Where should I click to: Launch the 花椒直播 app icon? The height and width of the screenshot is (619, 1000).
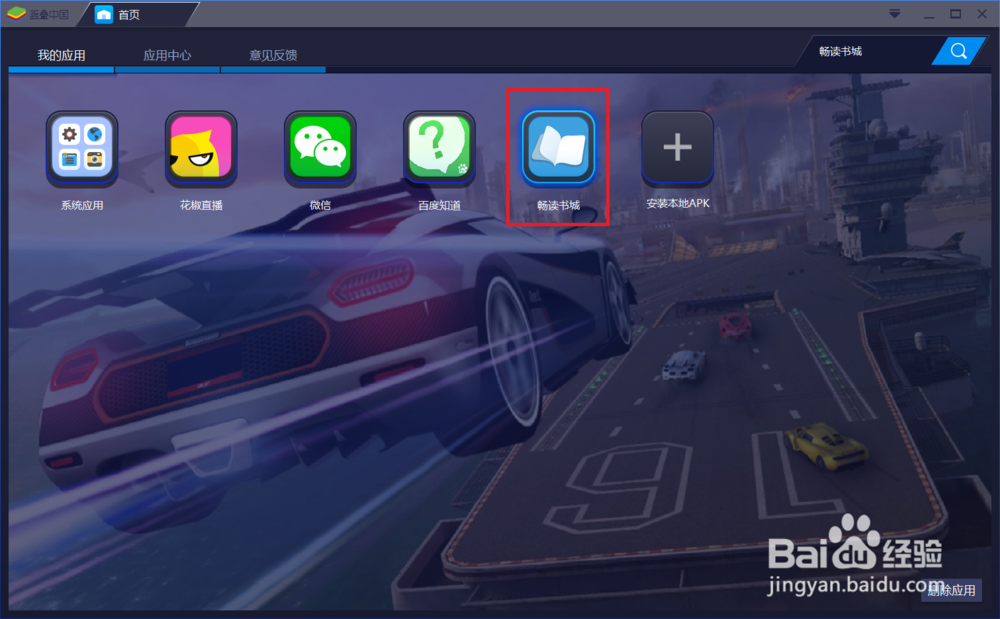[x=201, y=148]
